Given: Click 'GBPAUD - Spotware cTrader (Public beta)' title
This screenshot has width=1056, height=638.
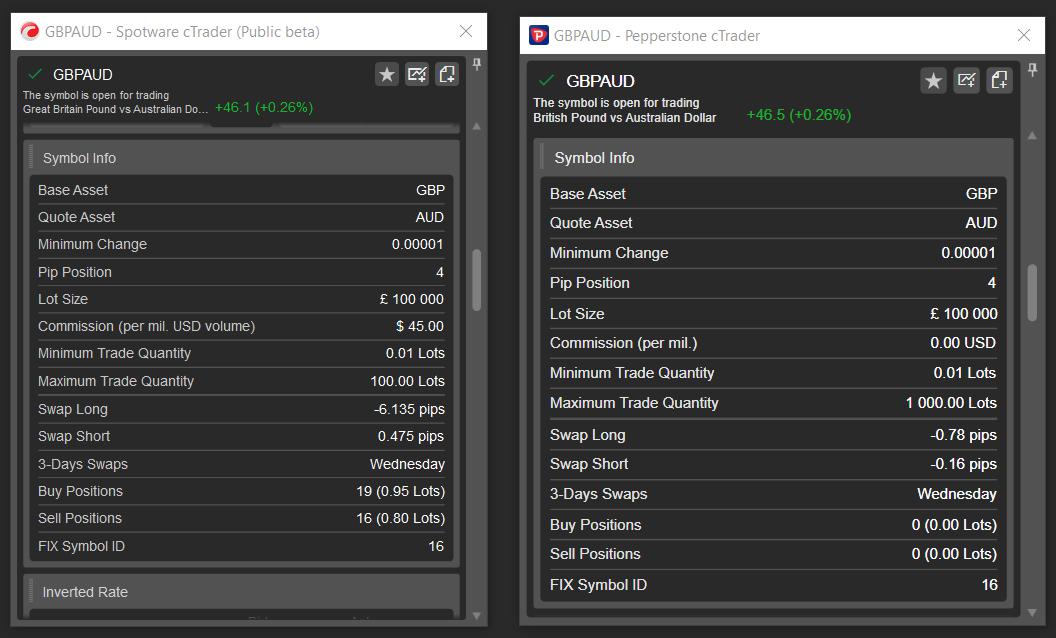Looking at the screenshot, I should point(183,32).
